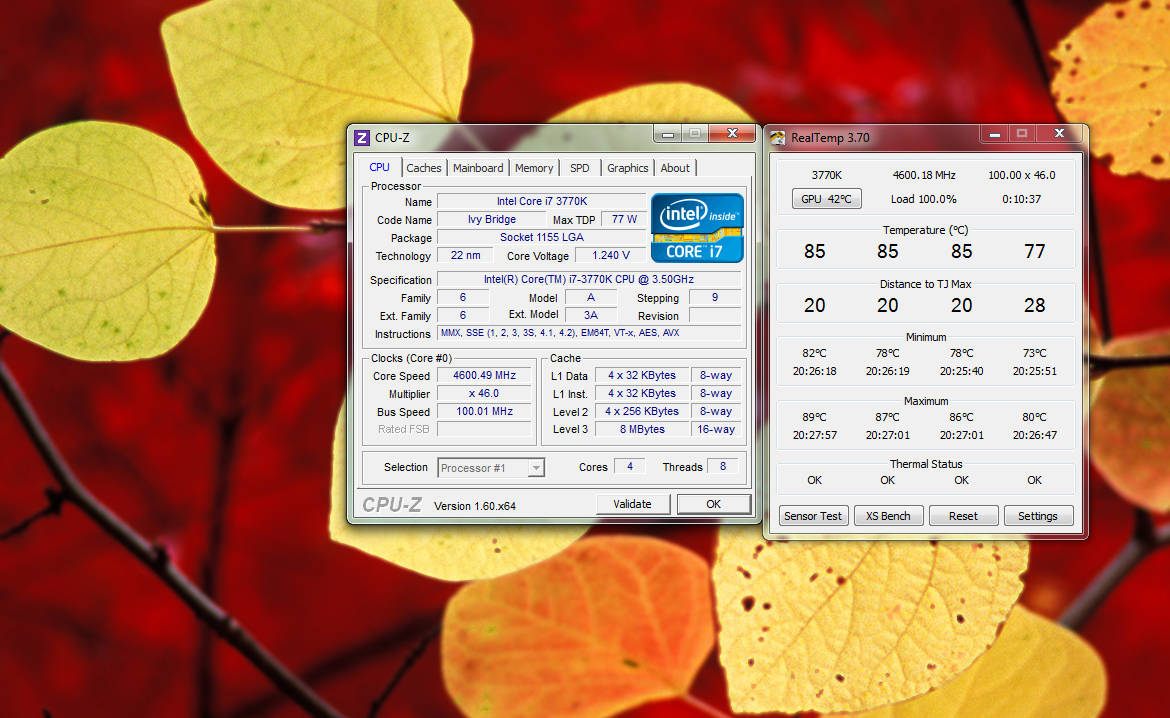Click the 3770K processor label in RealTemp
1170x718 pixels.
827,175
